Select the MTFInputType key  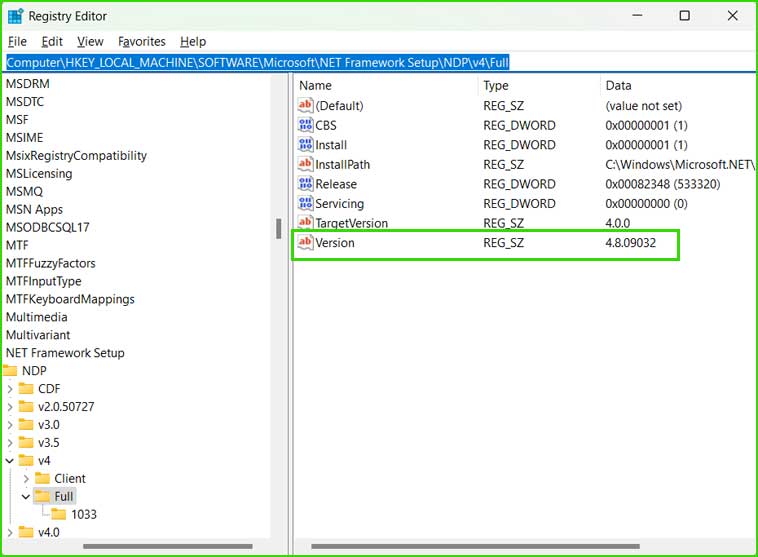(44, 281)
